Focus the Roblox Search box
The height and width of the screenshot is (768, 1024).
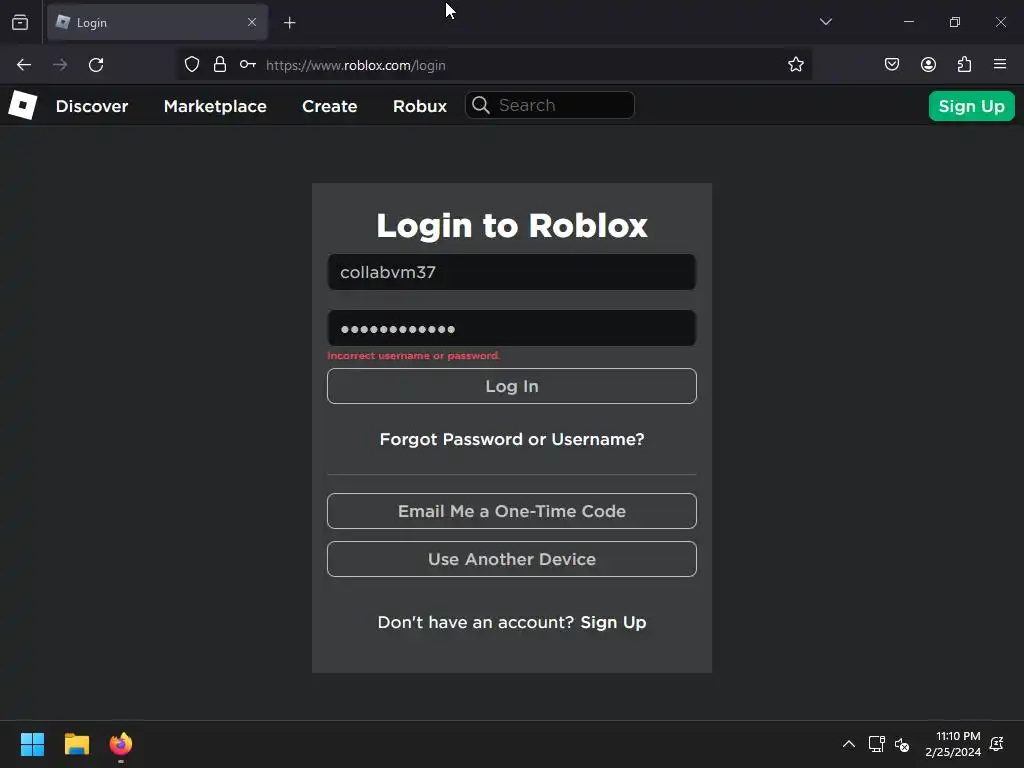pos(550,105)
